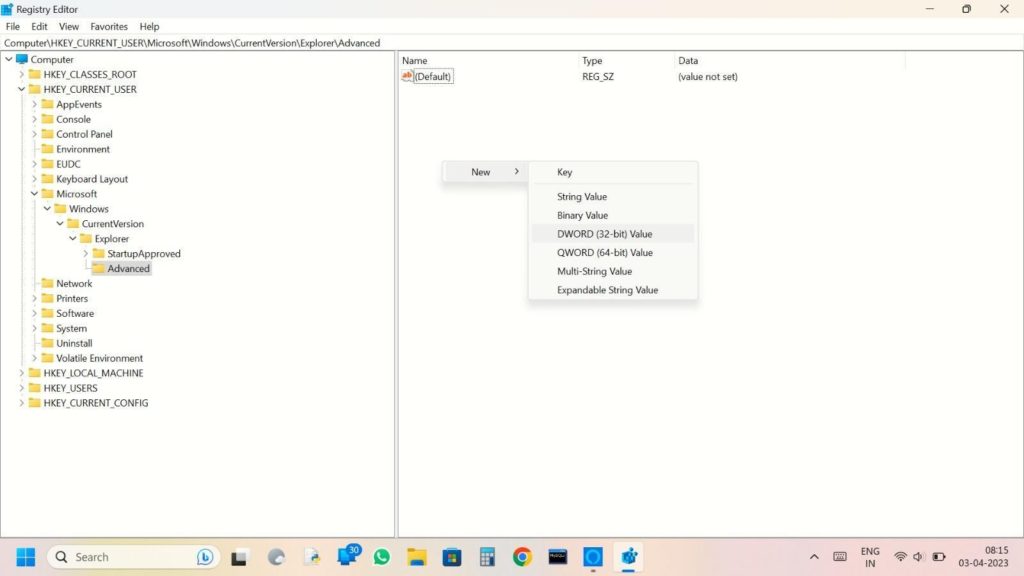Screen dimensions: 1024x576
Task: Click the Registry Editor title bar icon
Action: [x=7, y=9]
